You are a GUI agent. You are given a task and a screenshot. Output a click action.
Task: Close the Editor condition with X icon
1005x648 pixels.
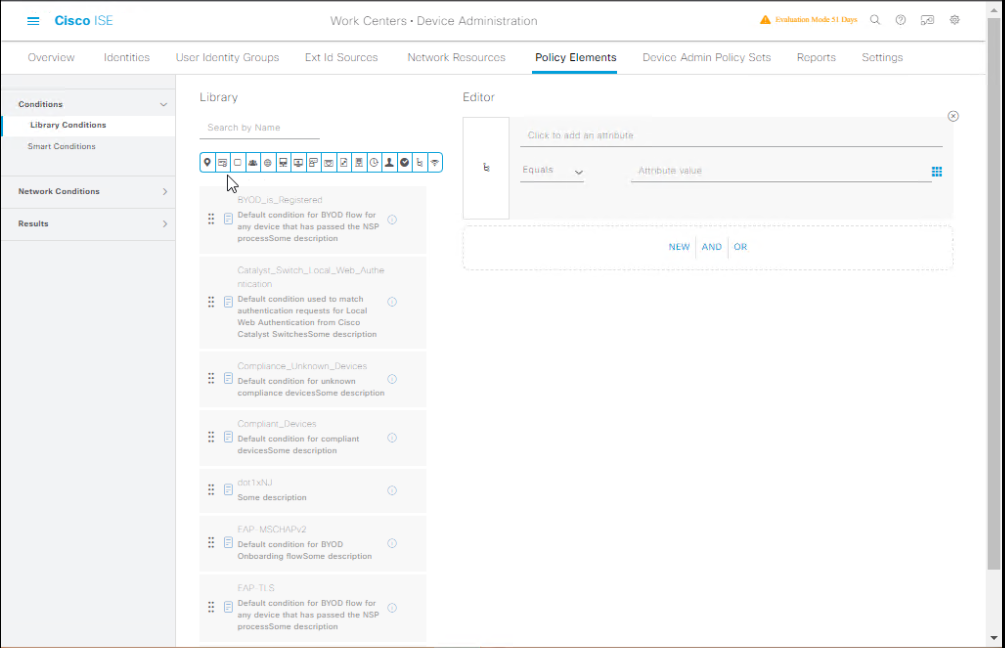click(953, 116)
